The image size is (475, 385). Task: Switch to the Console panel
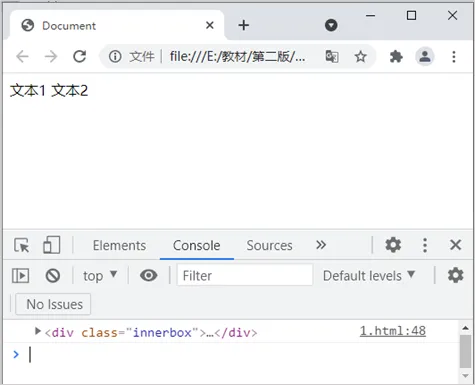197,245
